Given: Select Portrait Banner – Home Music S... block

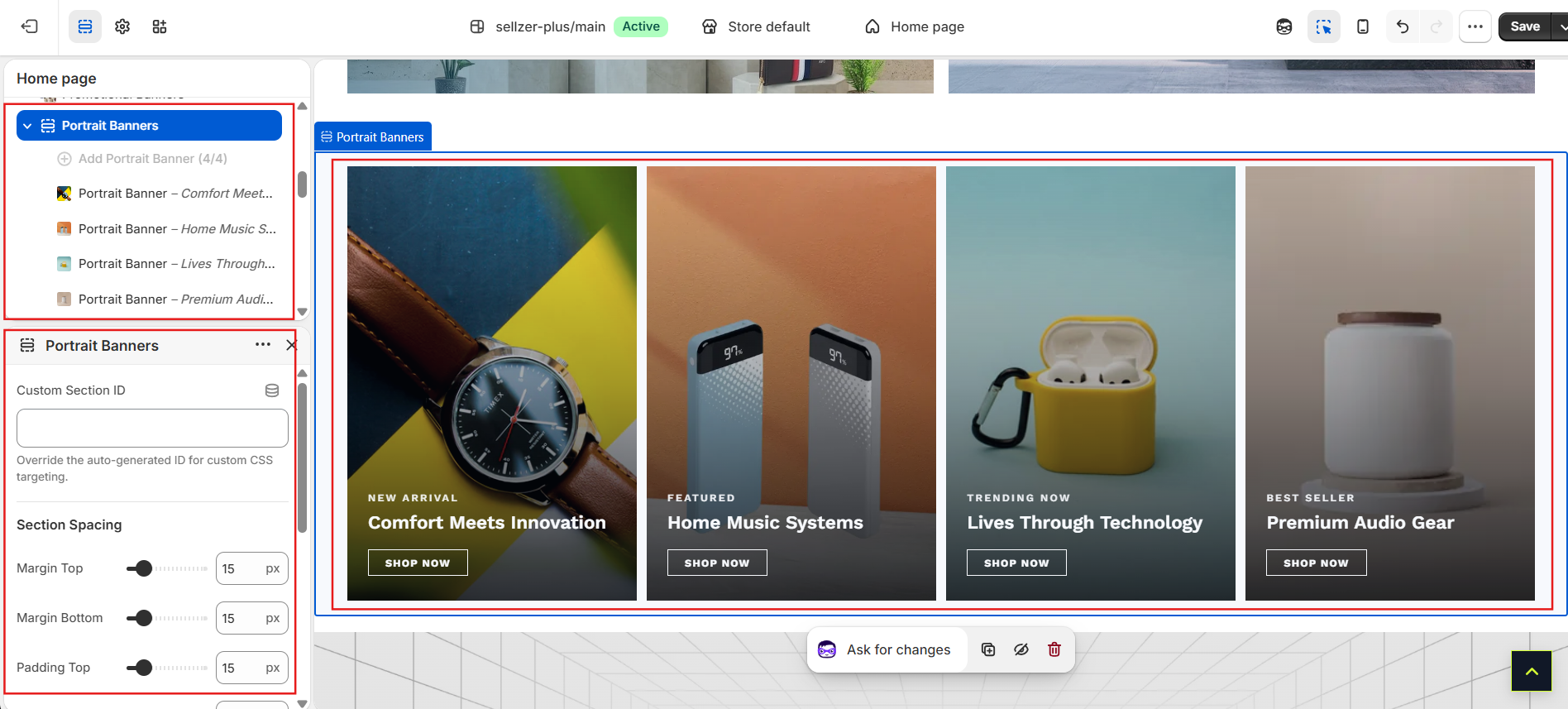Looking at the screenshot, I should [x=166, y=229].
